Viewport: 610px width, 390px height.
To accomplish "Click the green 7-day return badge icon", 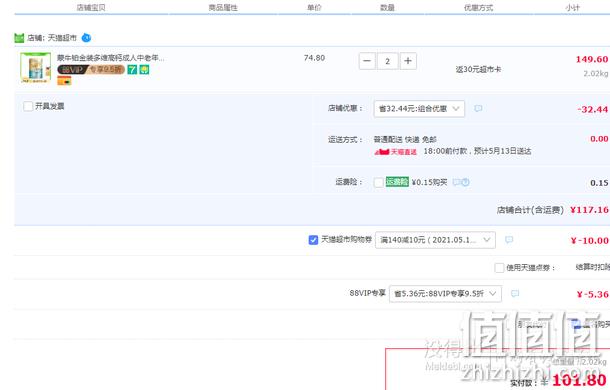I will (x=132, y=70).
